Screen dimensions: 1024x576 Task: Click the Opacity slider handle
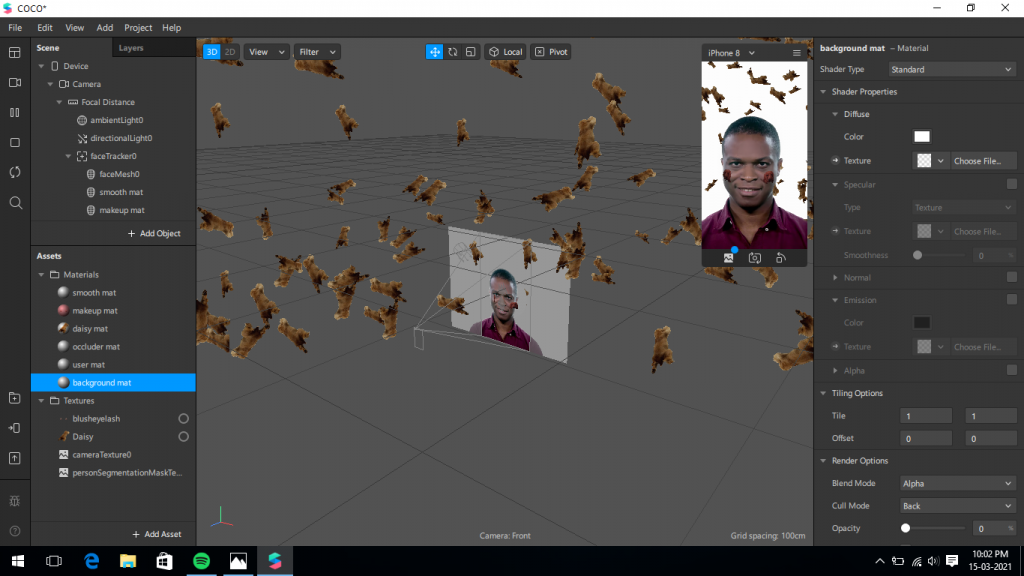(x=905, y=528)
